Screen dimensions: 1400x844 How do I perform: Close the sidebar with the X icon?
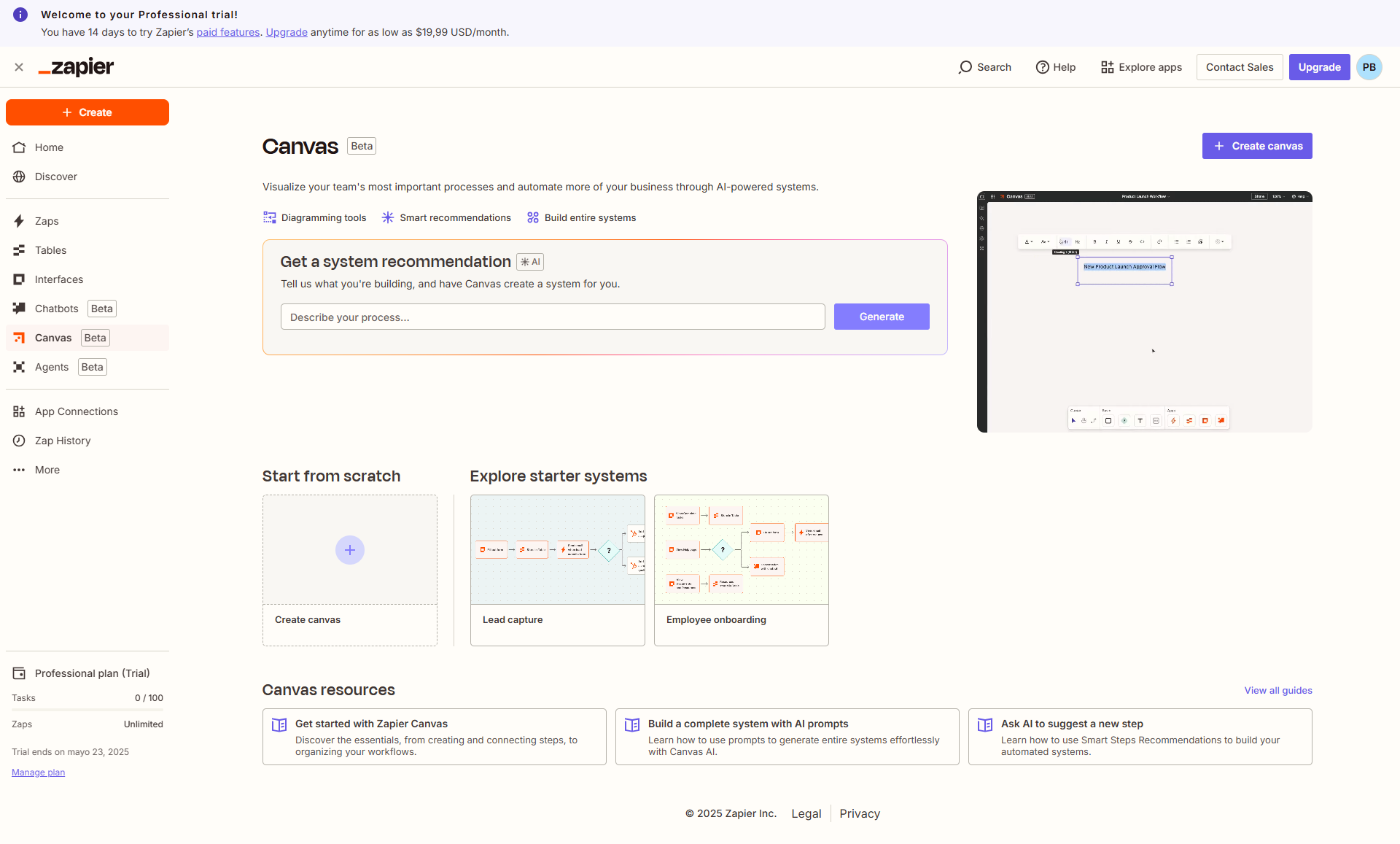pyautogui.click(x=19, y=67)
